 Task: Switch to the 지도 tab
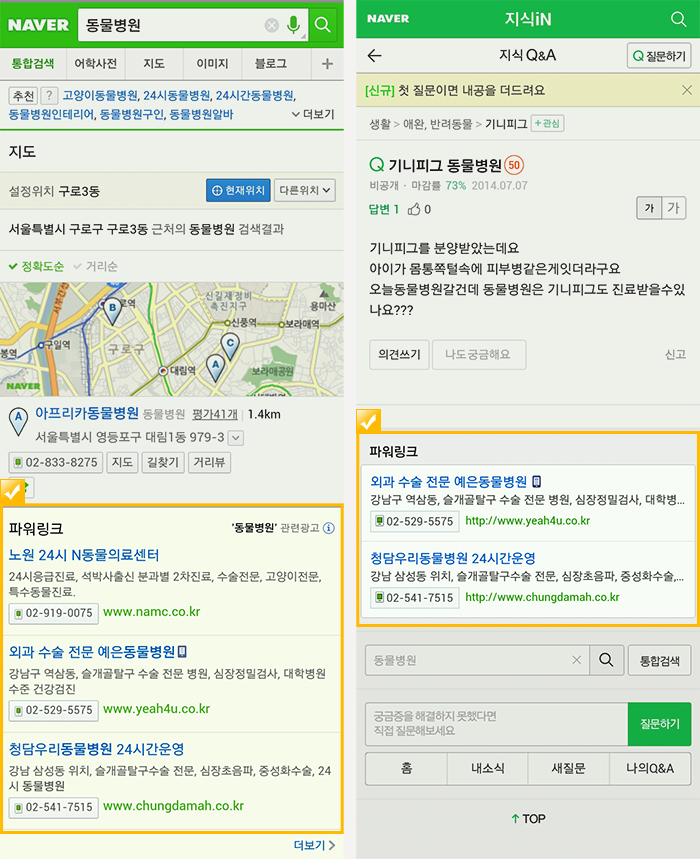coord(154,64)
